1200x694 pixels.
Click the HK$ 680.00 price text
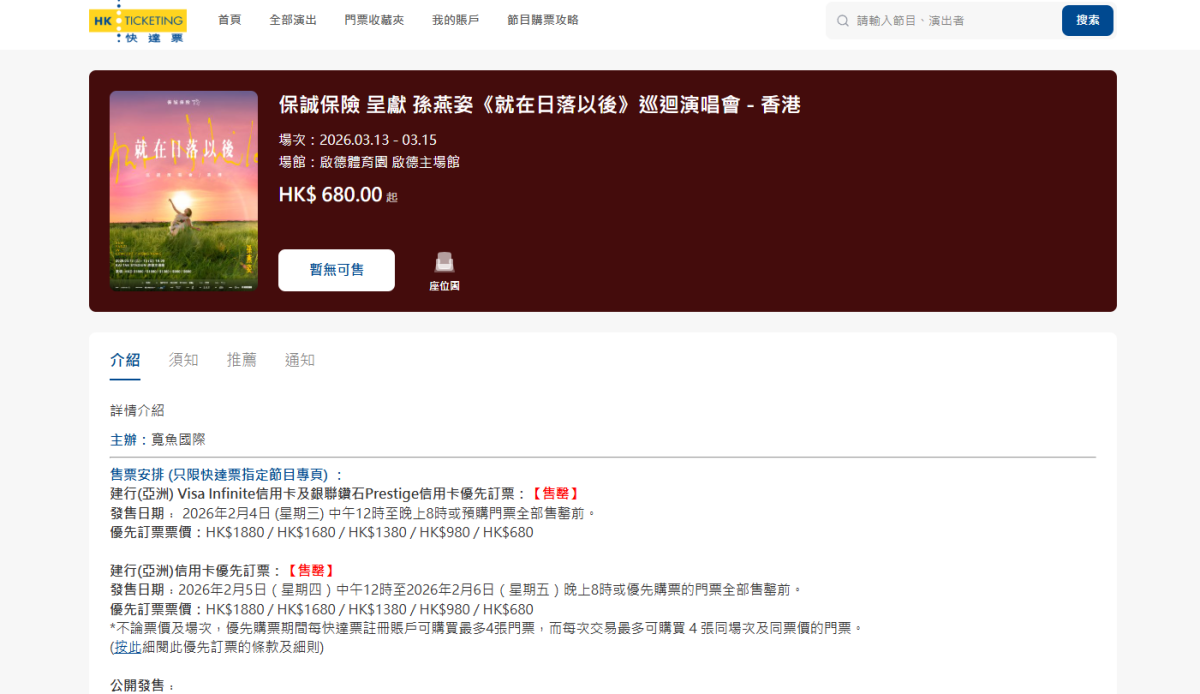pyautogui.click(x=330, y=195)
